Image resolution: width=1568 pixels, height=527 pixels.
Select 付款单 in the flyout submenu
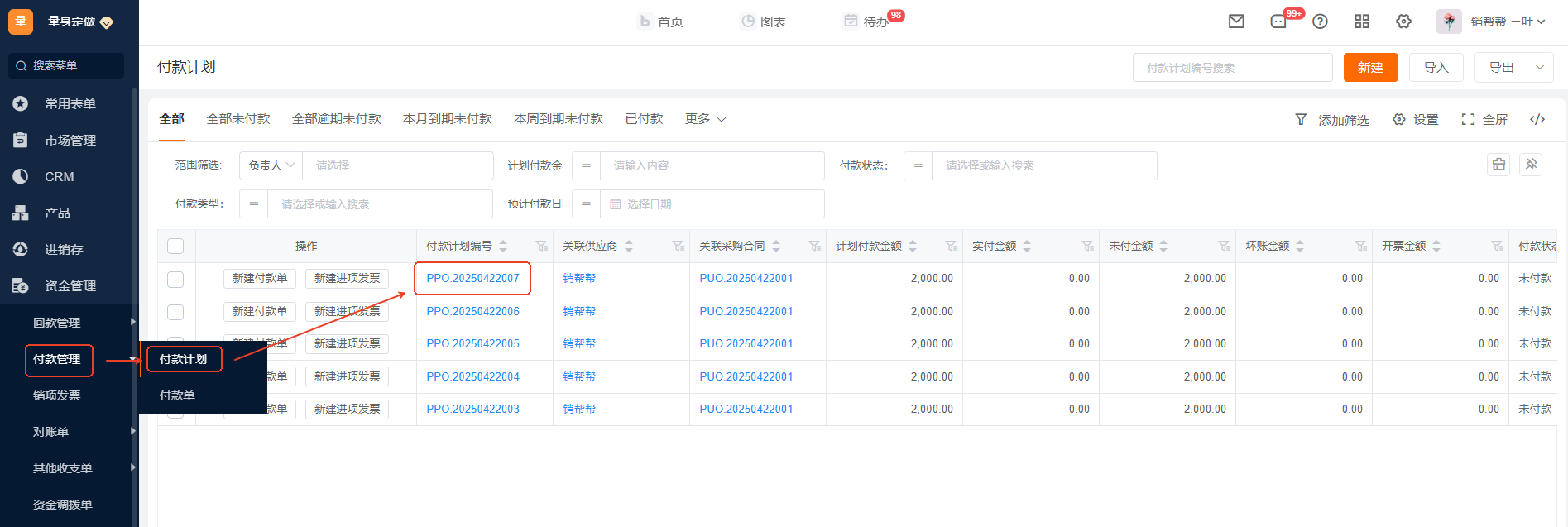[x=177, y=395]
